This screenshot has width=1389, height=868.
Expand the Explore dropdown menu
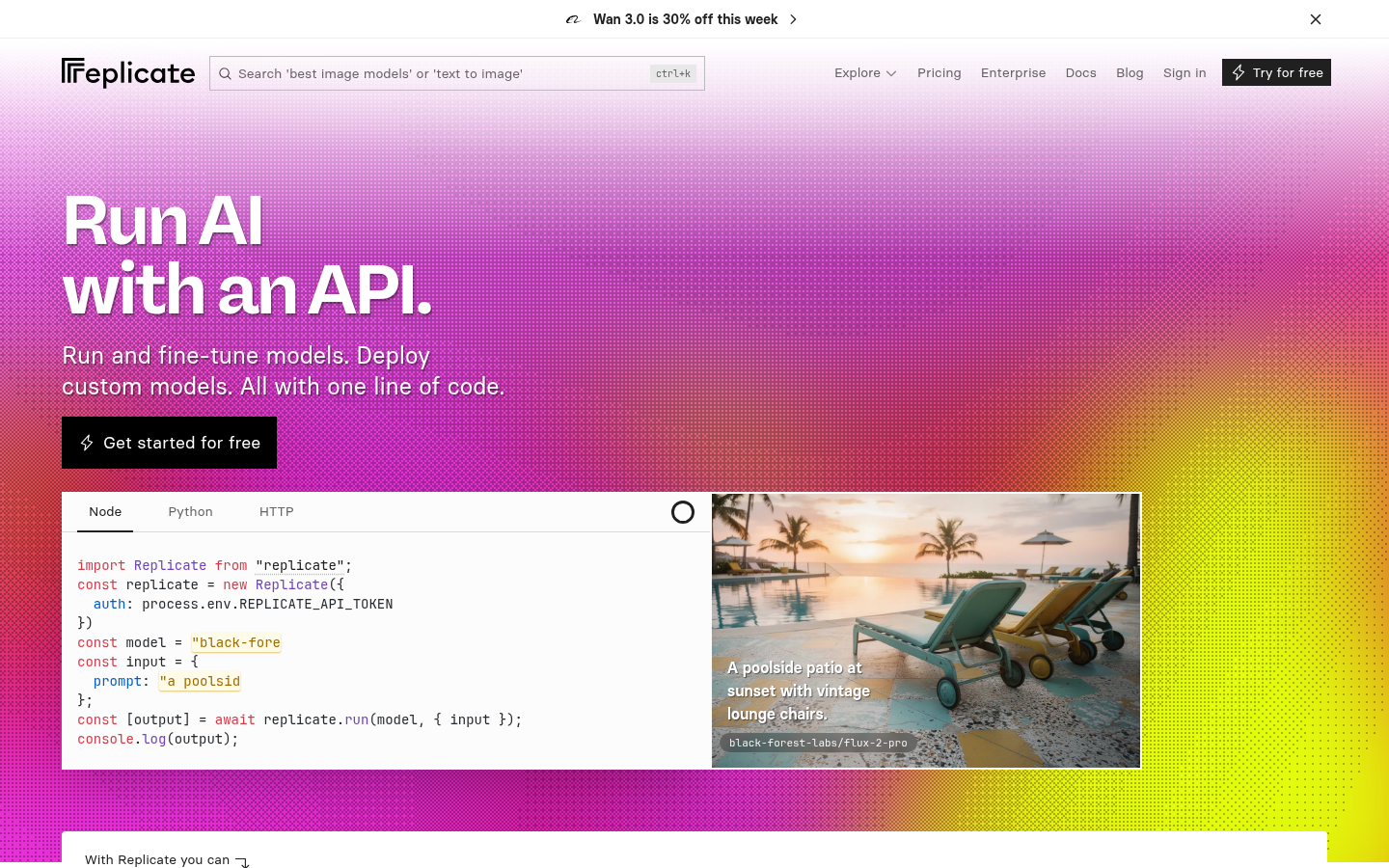(x=865, y=73)
